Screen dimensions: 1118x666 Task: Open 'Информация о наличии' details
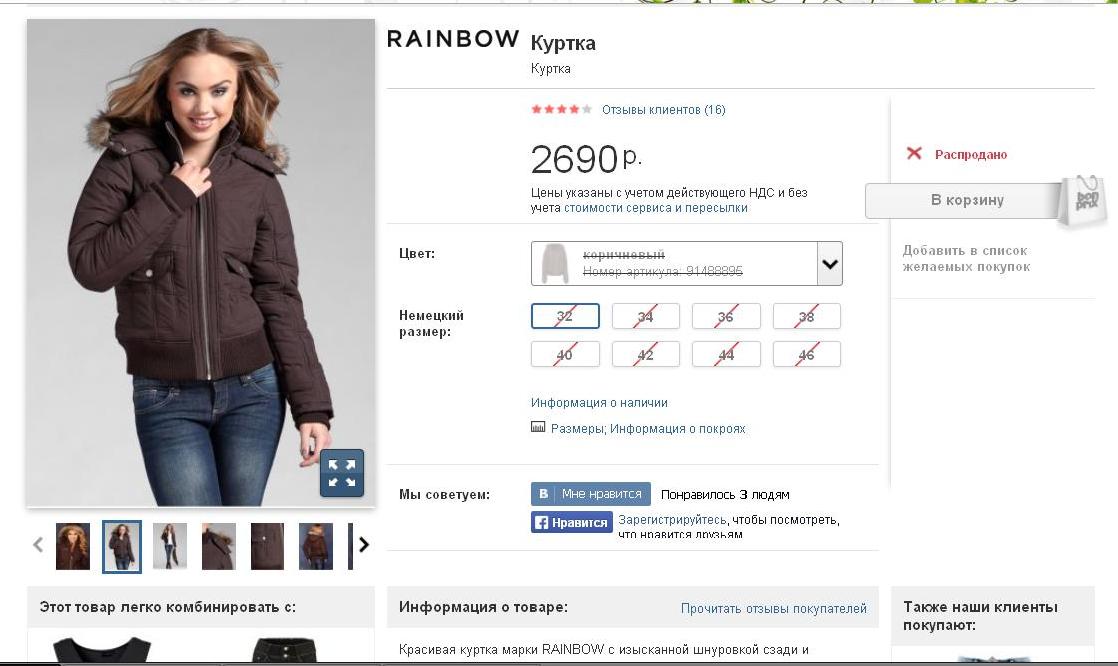(x=599, y=403)
